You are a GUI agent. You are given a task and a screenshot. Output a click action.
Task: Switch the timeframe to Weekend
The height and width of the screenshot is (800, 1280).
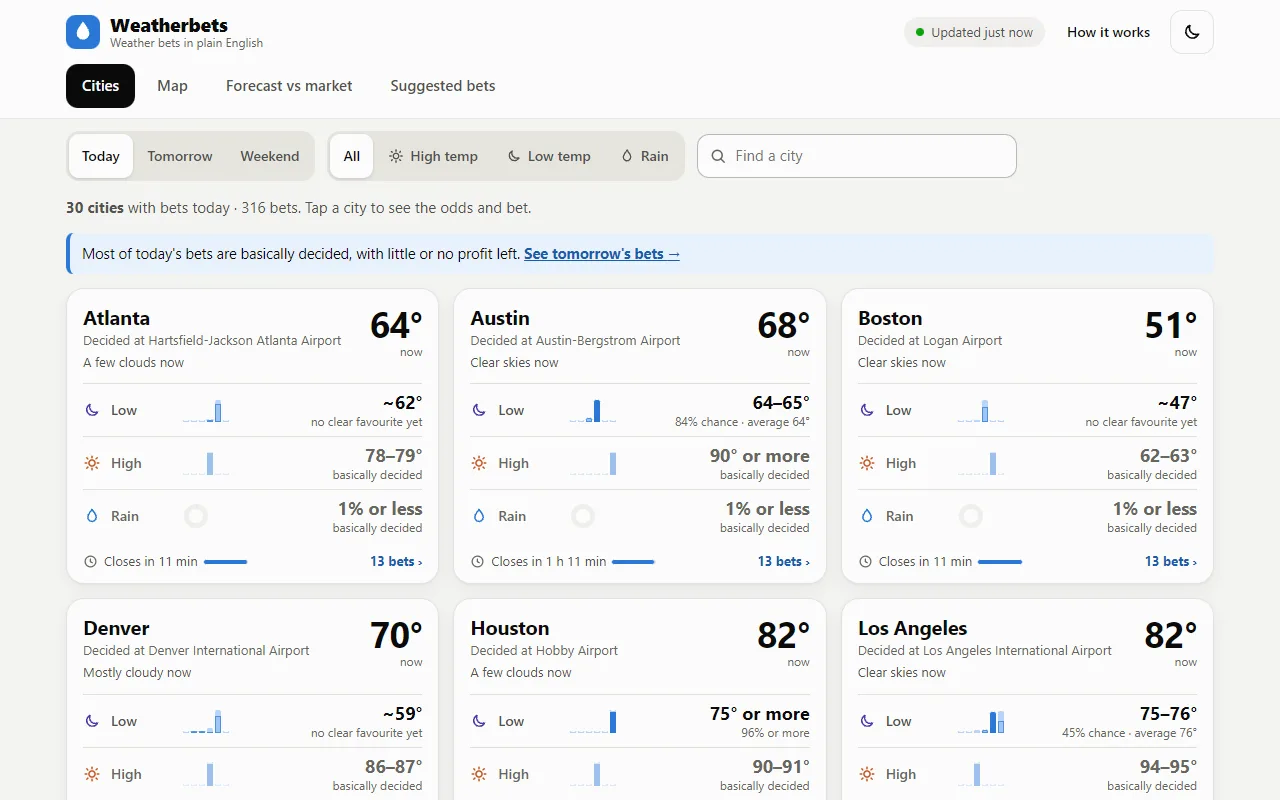[270, 156]
